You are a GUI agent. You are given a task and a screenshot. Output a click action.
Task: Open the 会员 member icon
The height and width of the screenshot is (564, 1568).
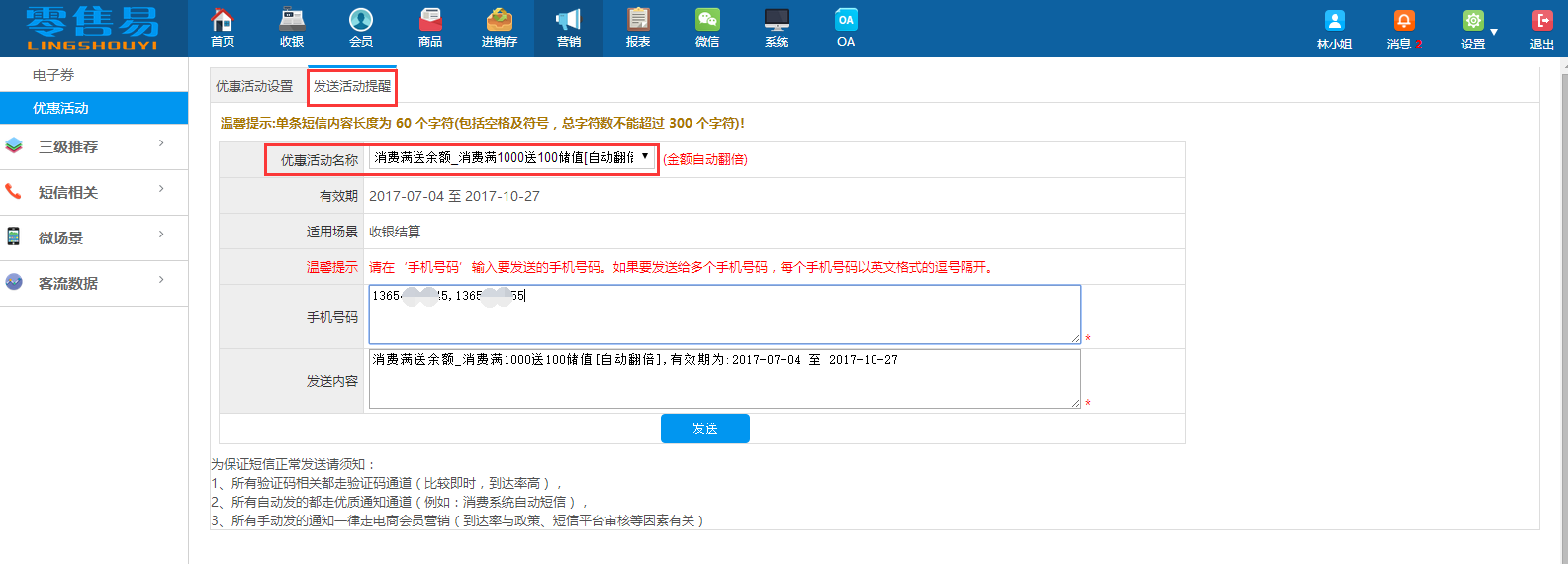click(x=361, y=20)
